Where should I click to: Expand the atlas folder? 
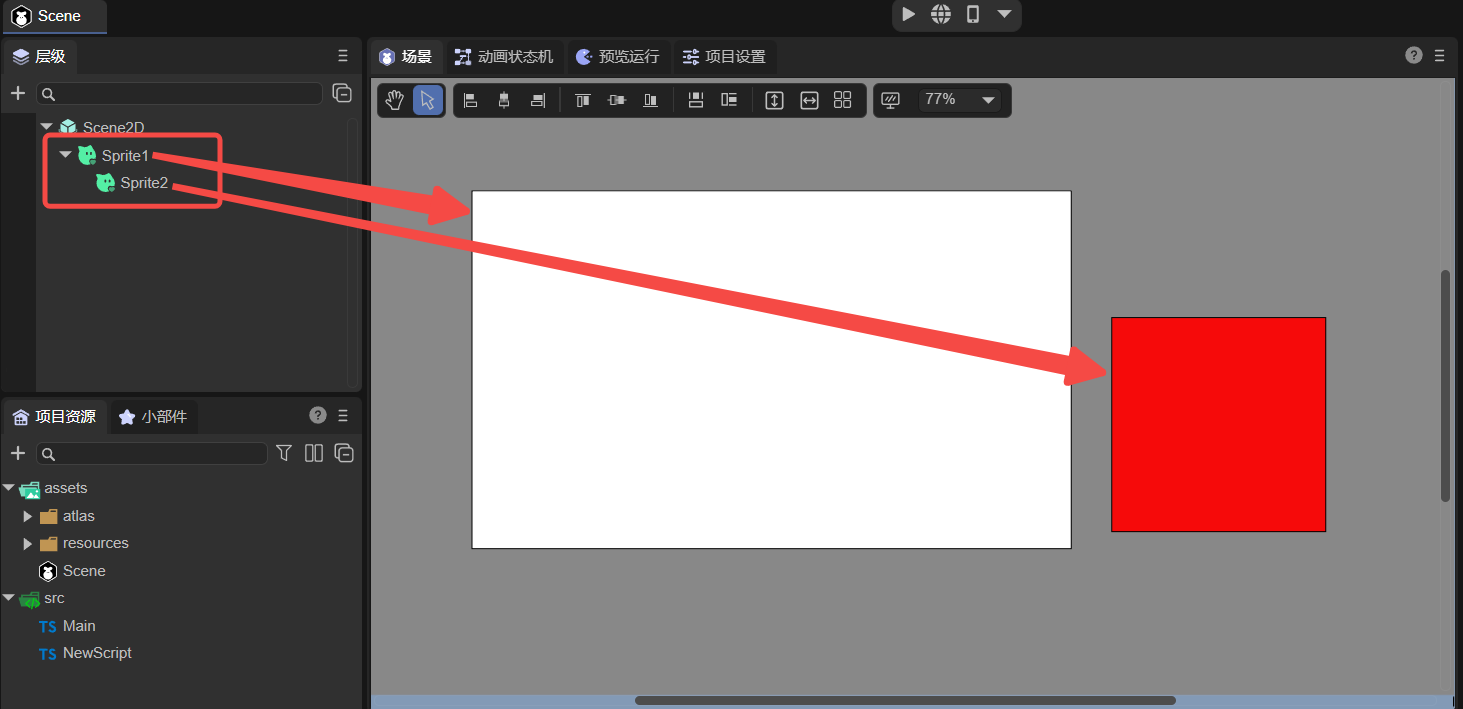(x=28, y=516)
